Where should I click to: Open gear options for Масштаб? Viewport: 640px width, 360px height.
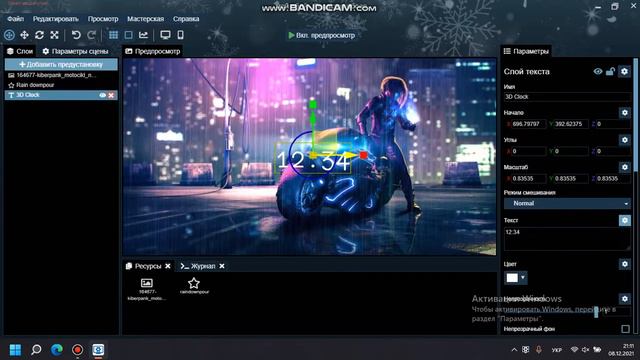click(x=624, y=167)
